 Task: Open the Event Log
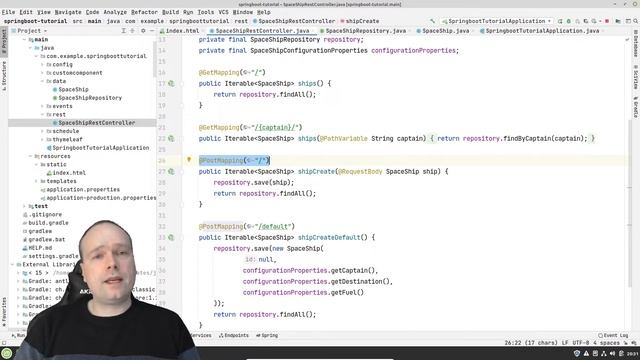click(x=613, y=335)
